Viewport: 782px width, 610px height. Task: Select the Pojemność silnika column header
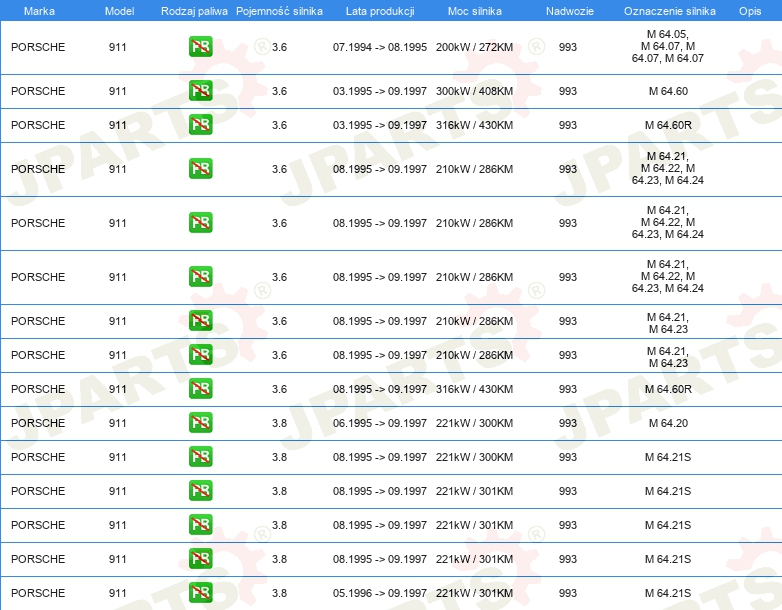coord(279,11)
